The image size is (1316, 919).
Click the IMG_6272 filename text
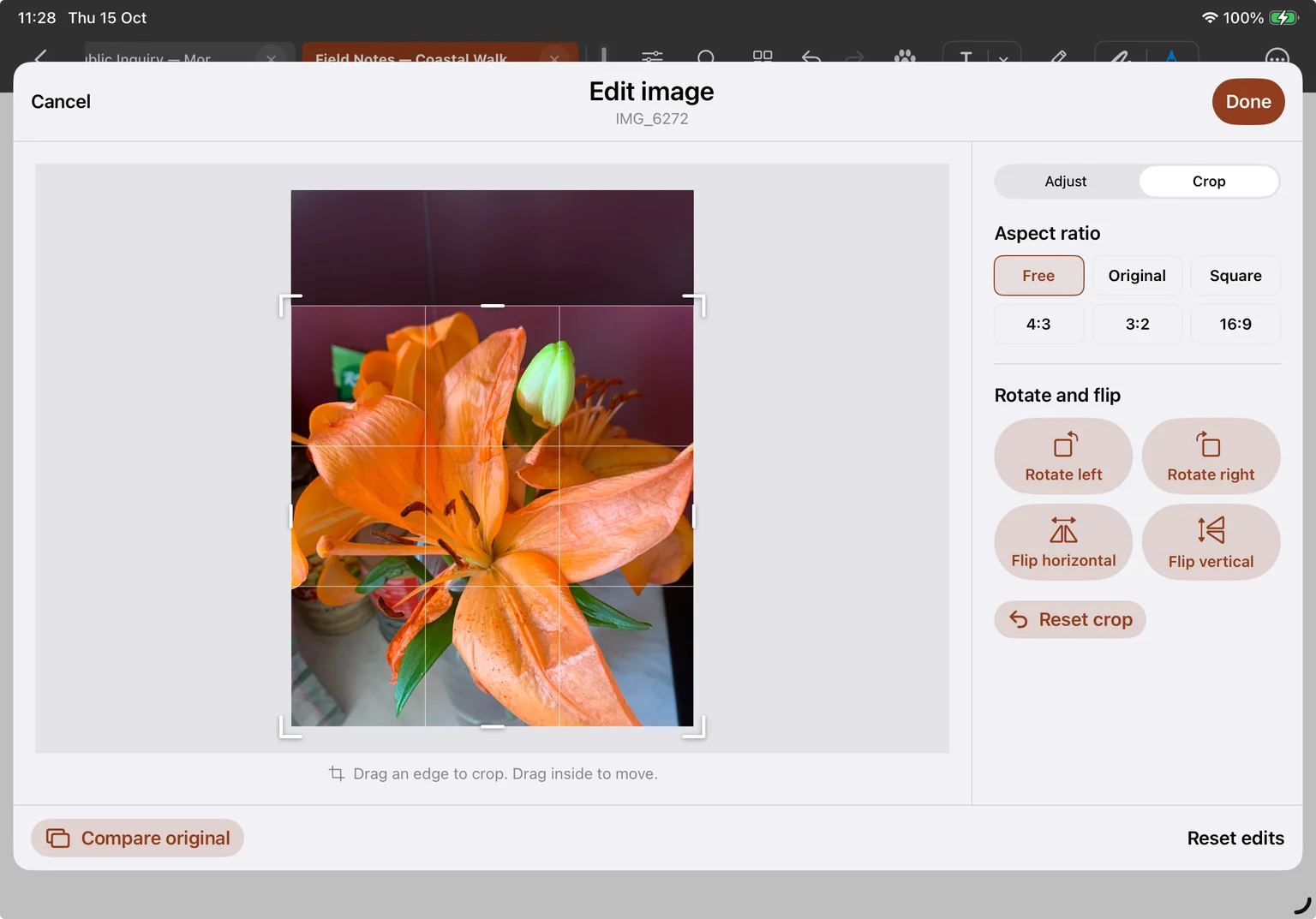[x=652, y=119]
